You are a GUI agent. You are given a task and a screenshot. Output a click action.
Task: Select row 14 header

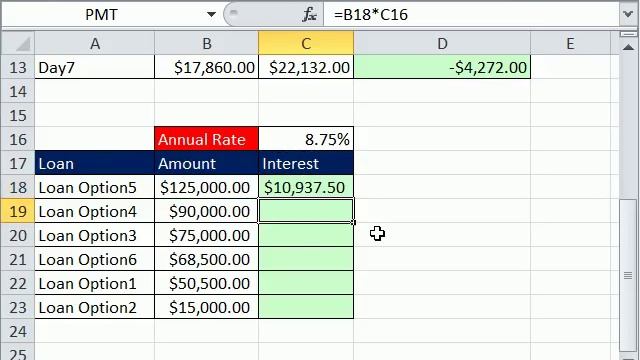pos(18,91)
